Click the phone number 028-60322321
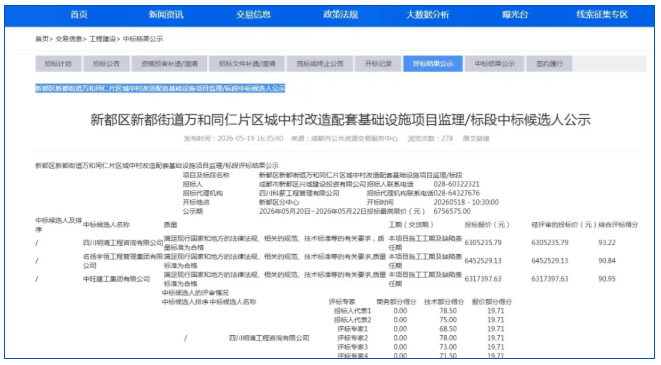 click(456, 184)
